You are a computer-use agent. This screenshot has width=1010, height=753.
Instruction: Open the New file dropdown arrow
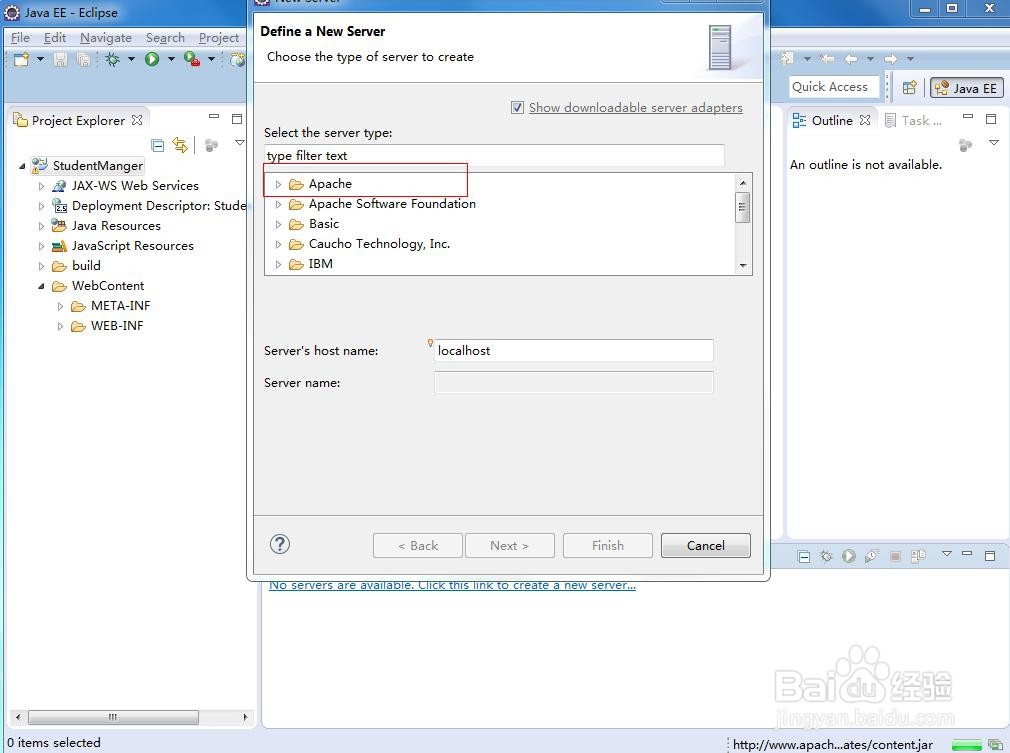40,59
